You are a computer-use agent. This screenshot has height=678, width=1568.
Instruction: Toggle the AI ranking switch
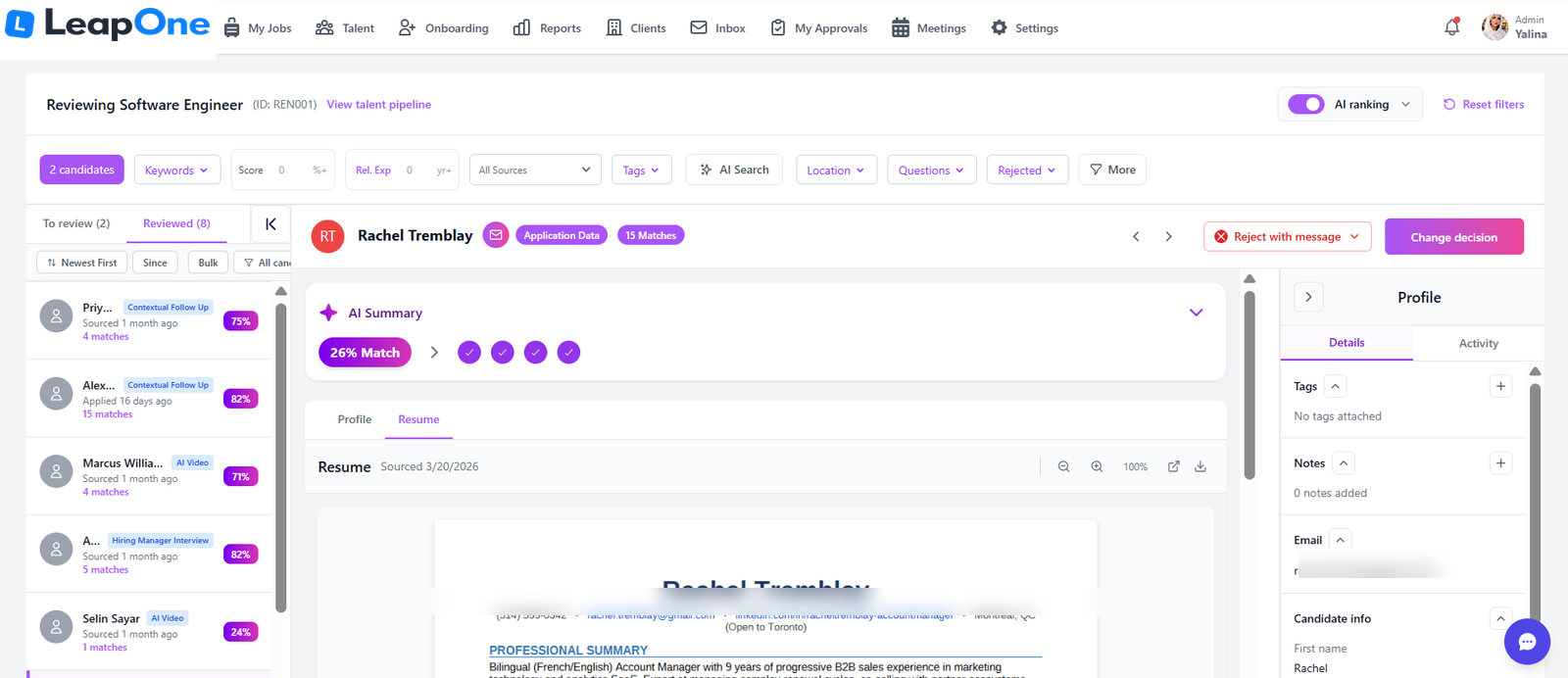1305,104
